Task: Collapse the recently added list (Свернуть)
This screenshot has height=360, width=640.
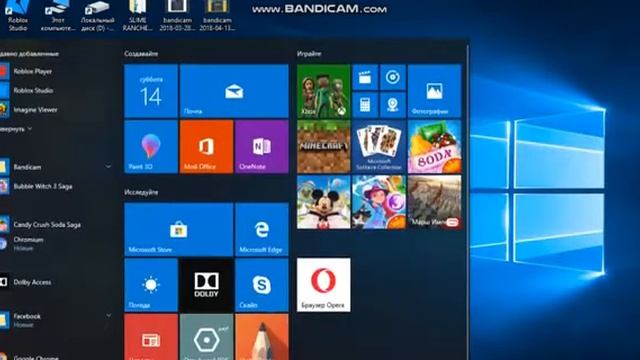Action: 16,129
